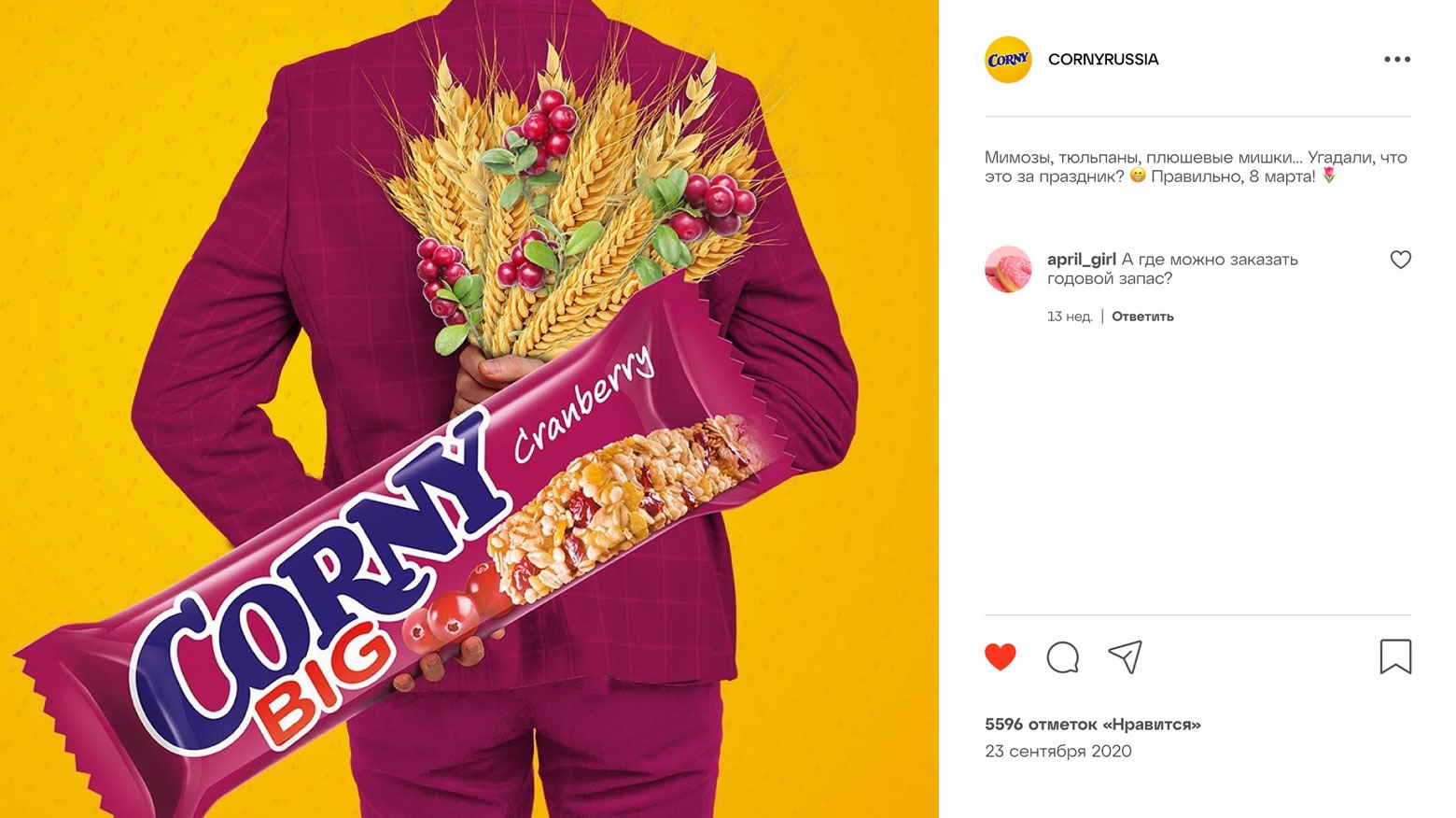
Task: Open the april_girl username link
Action: click(x=1081, y=260)
